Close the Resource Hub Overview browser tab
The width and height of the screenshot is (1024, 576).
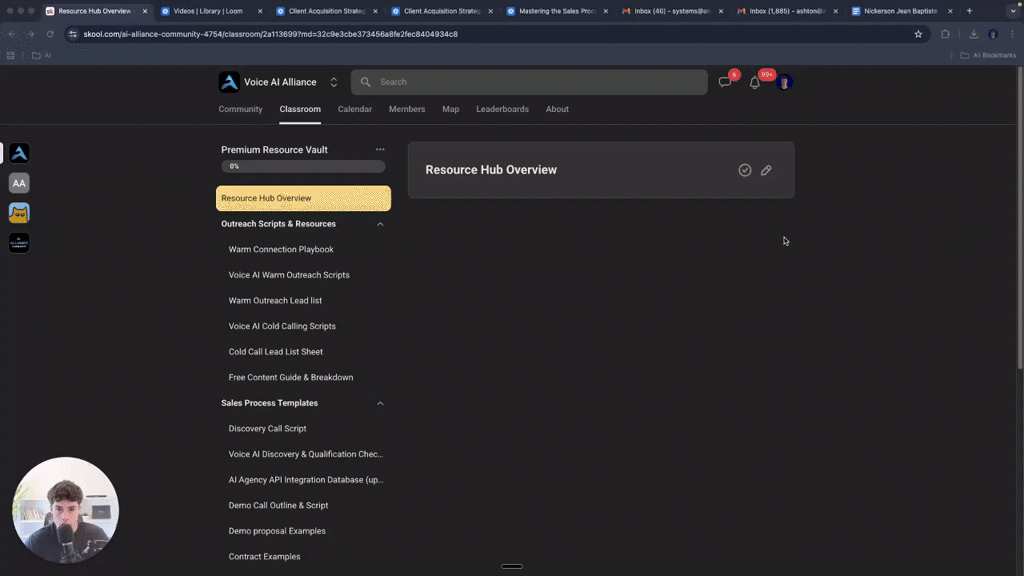(x=145, y=11)
